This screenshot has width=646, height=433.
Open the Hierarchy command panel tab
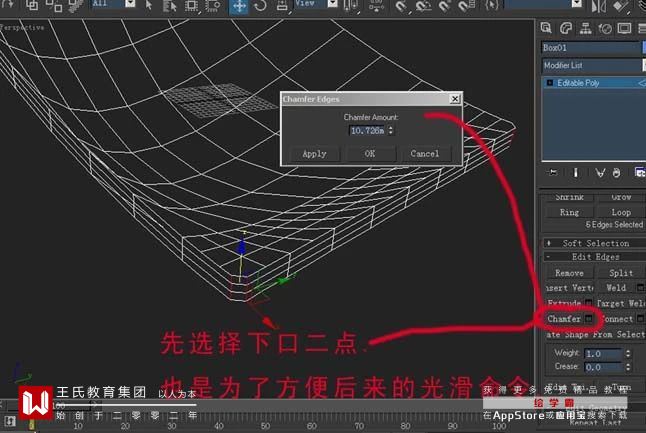585,28
